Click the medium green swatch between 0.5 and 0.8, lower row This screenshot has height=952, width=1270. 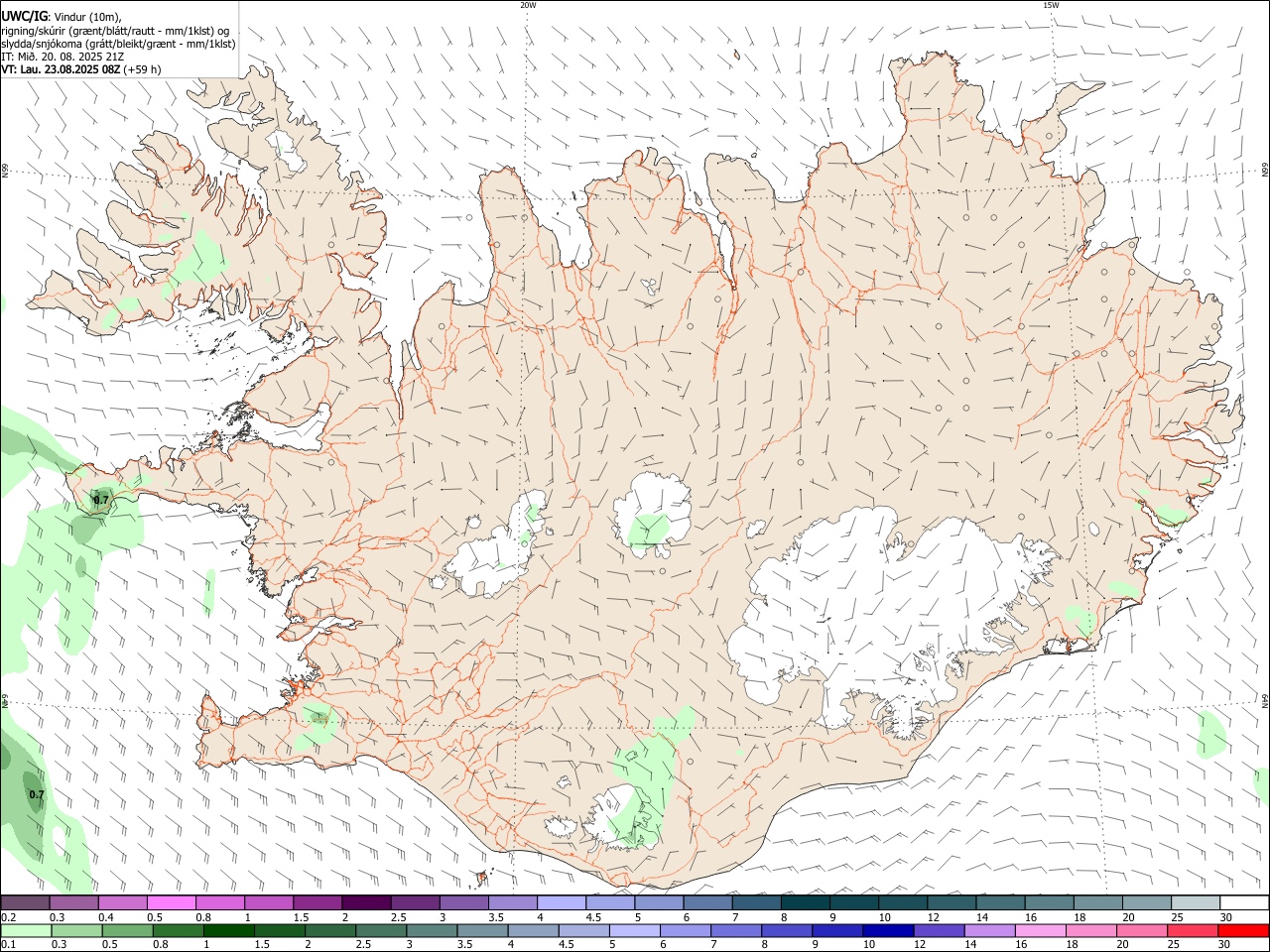pos(127,931)
